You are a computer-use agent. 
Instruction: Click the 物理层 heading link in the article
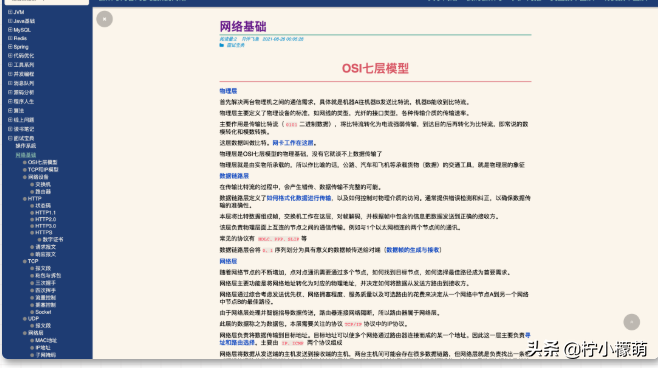(228, 91)
